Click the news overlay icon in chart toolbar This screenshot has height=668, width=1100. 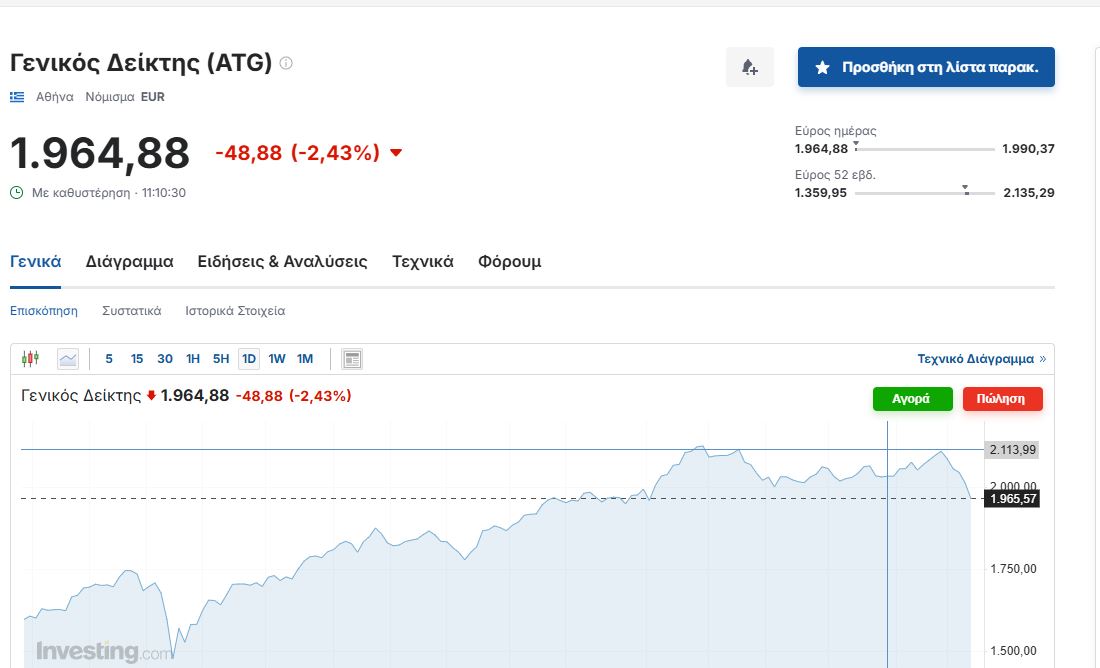(352, 358)
